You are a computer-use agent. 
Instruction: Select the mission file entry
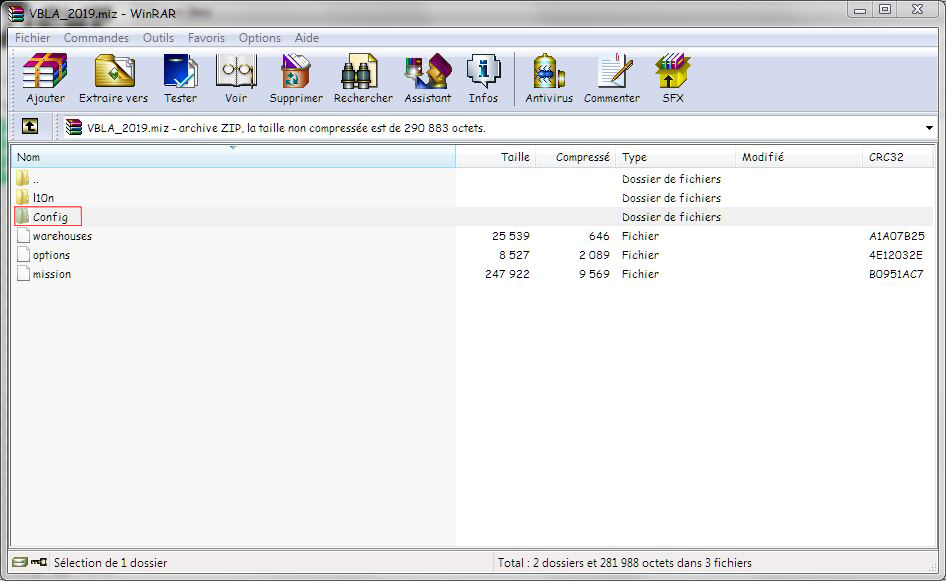click(51, 274)
